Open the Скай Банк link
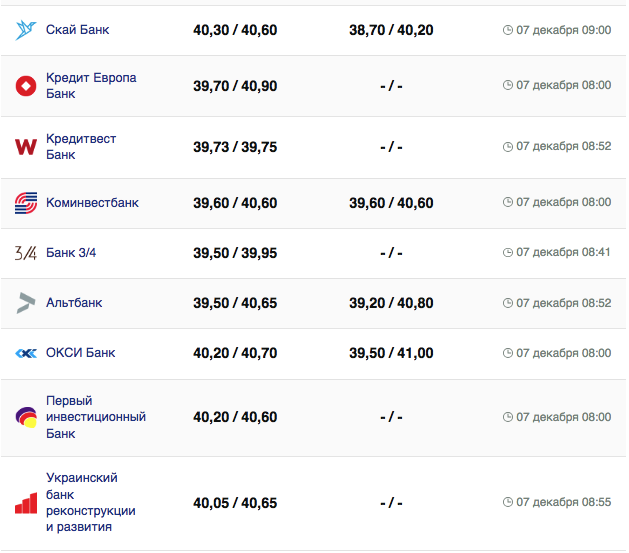Viewport: 629px width, 553px height. [78, 30]
